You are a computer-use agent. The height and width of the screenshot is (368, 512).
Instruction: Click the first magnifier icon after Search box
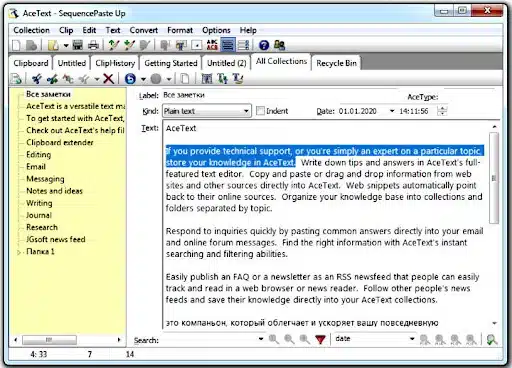(x=274, y=339)
